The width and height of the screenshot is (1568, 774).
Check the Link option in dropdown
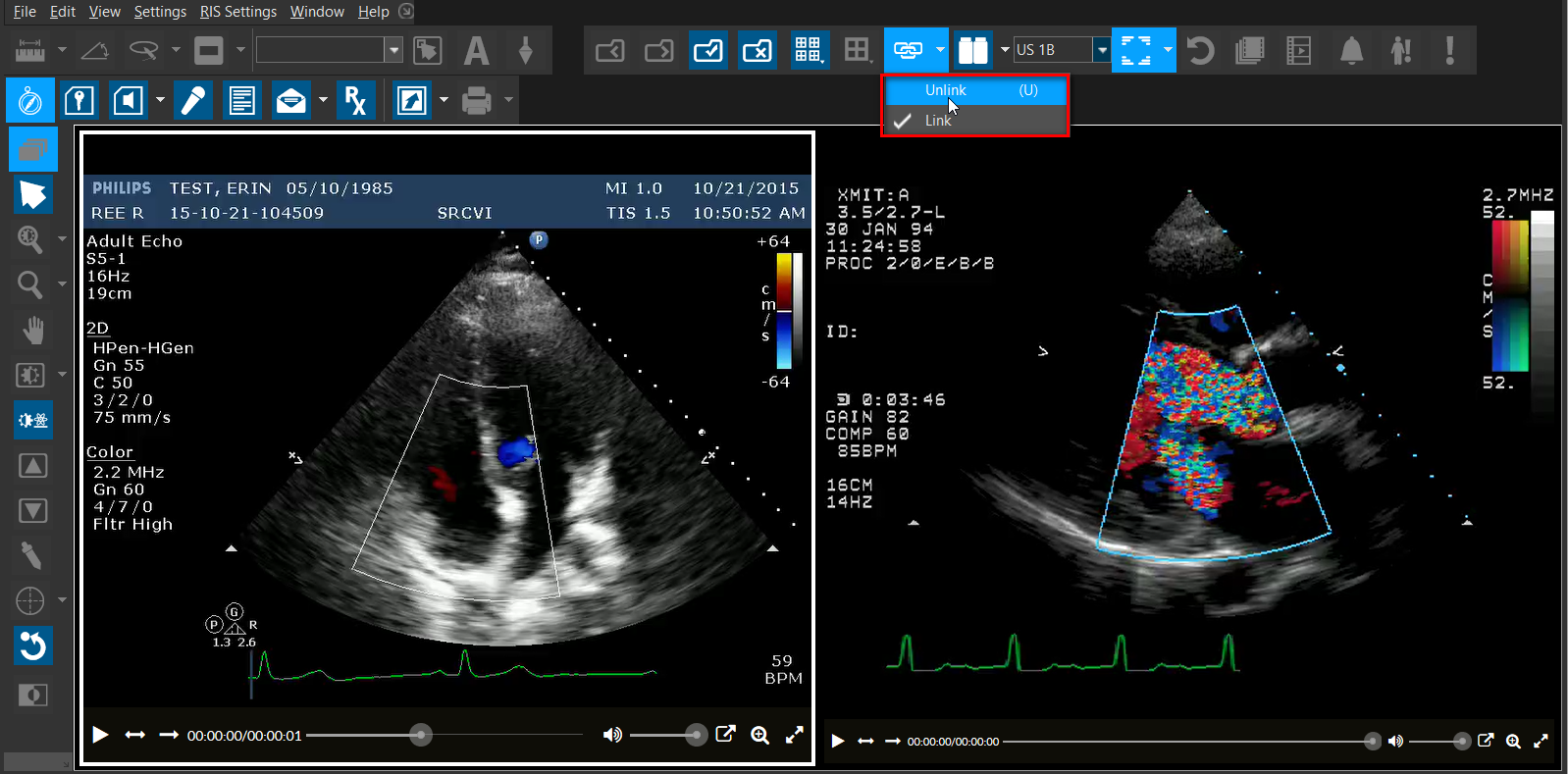[937, 121]
